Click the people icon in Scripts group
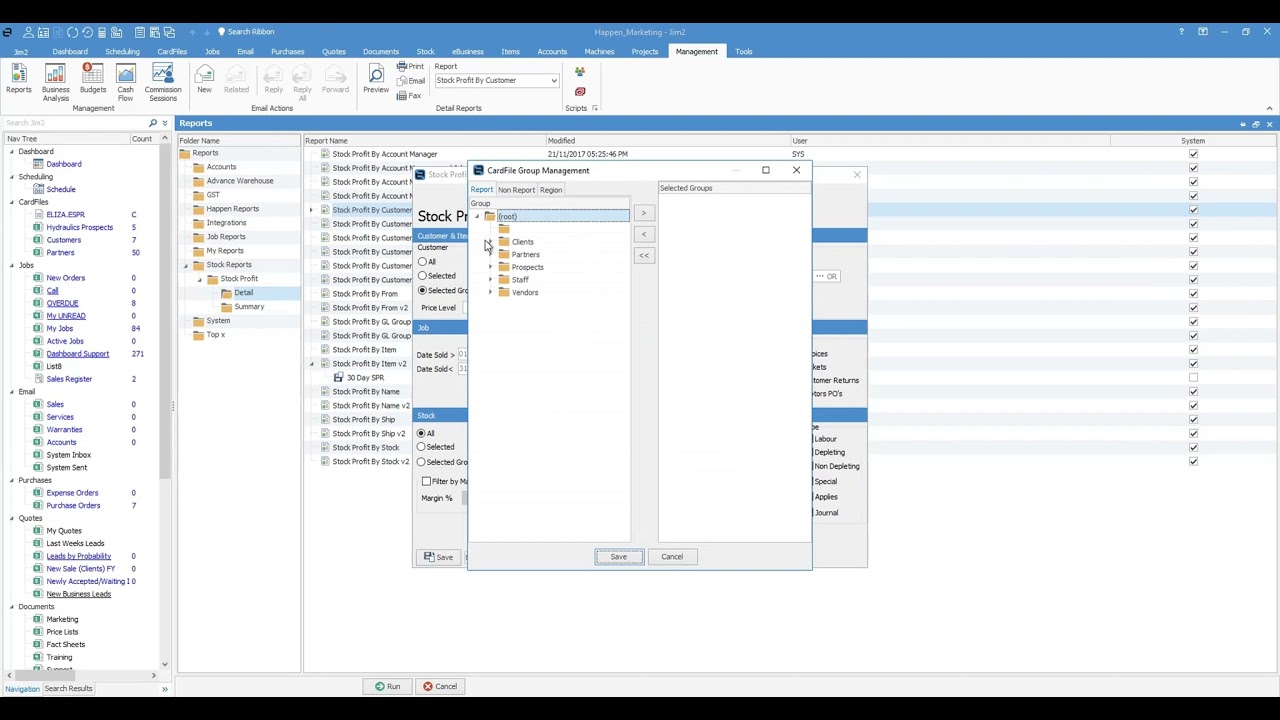 point(580,72)
